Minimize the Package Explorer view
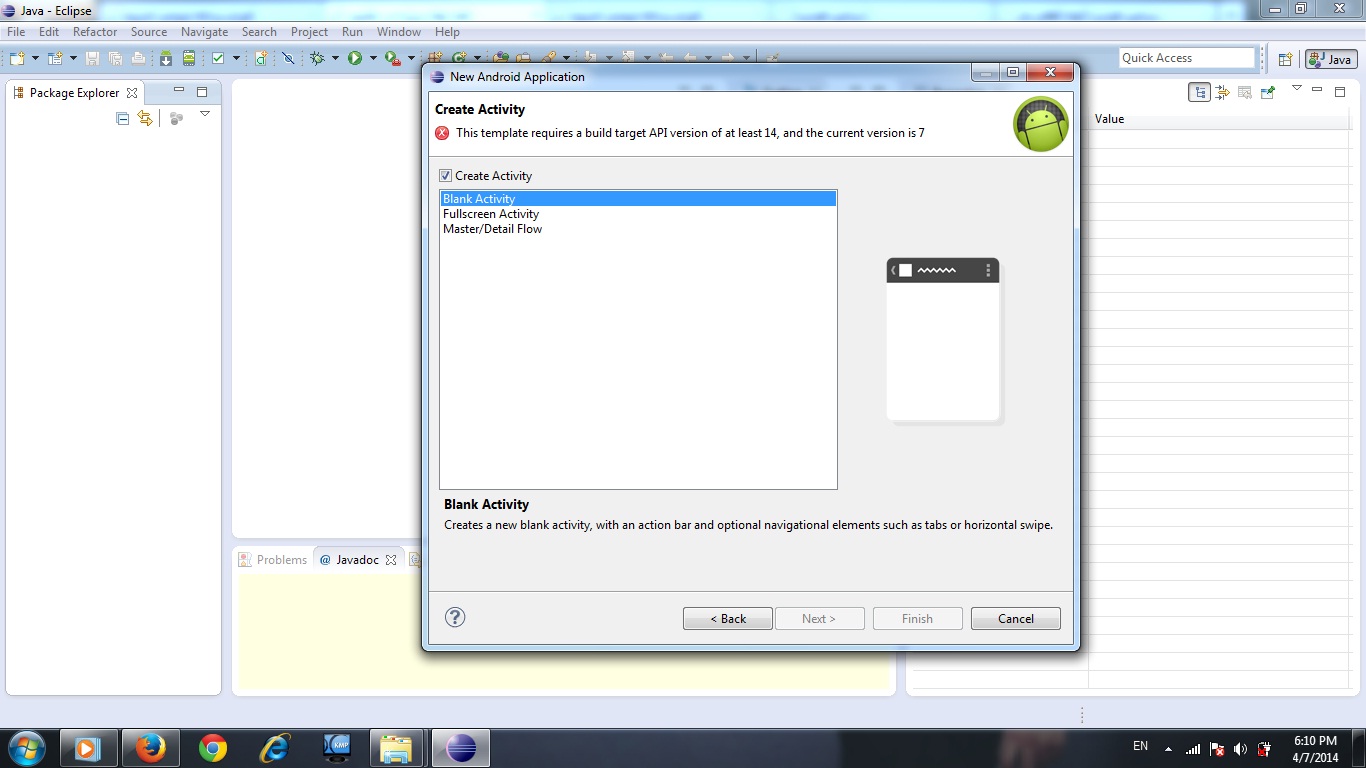This screenshot has height=768, width=1366. (x=179, y=90)
